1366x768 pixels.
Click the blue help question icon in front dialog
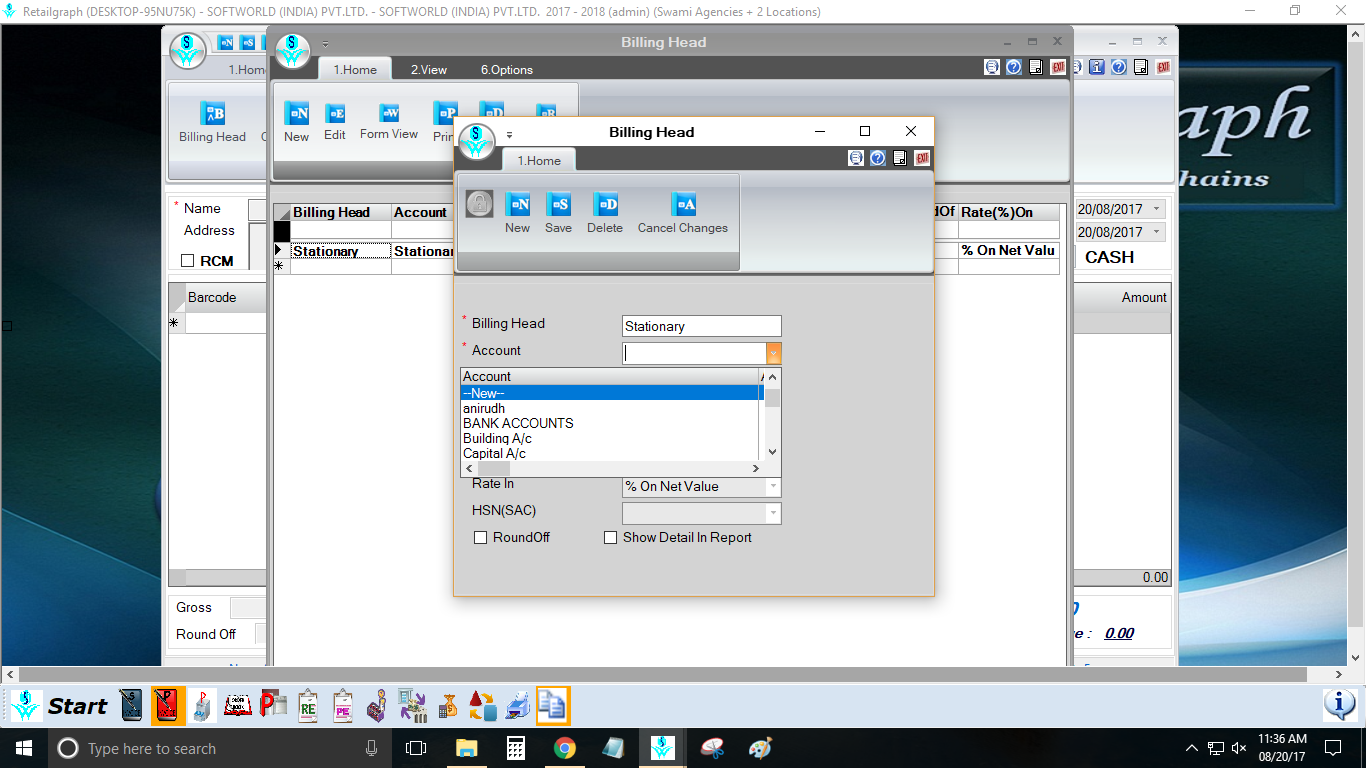pos(877,158)
